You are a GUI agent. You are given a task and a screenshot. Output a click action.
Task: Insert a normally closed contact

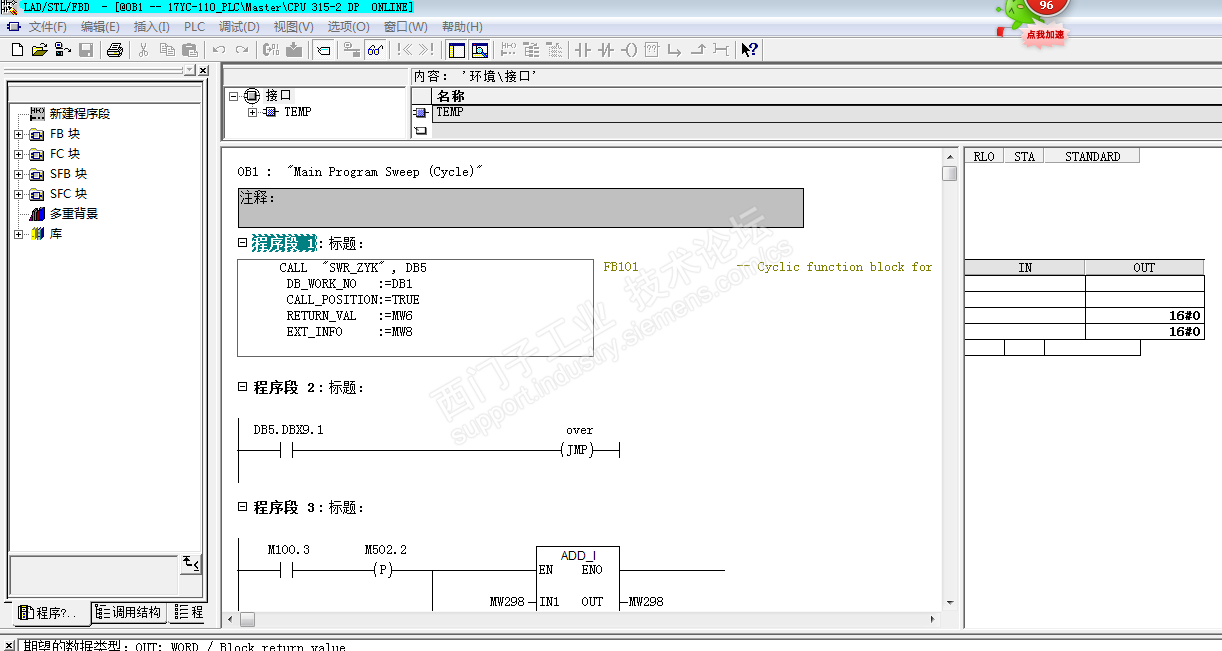pyautogui.click(x=605, y=50)
